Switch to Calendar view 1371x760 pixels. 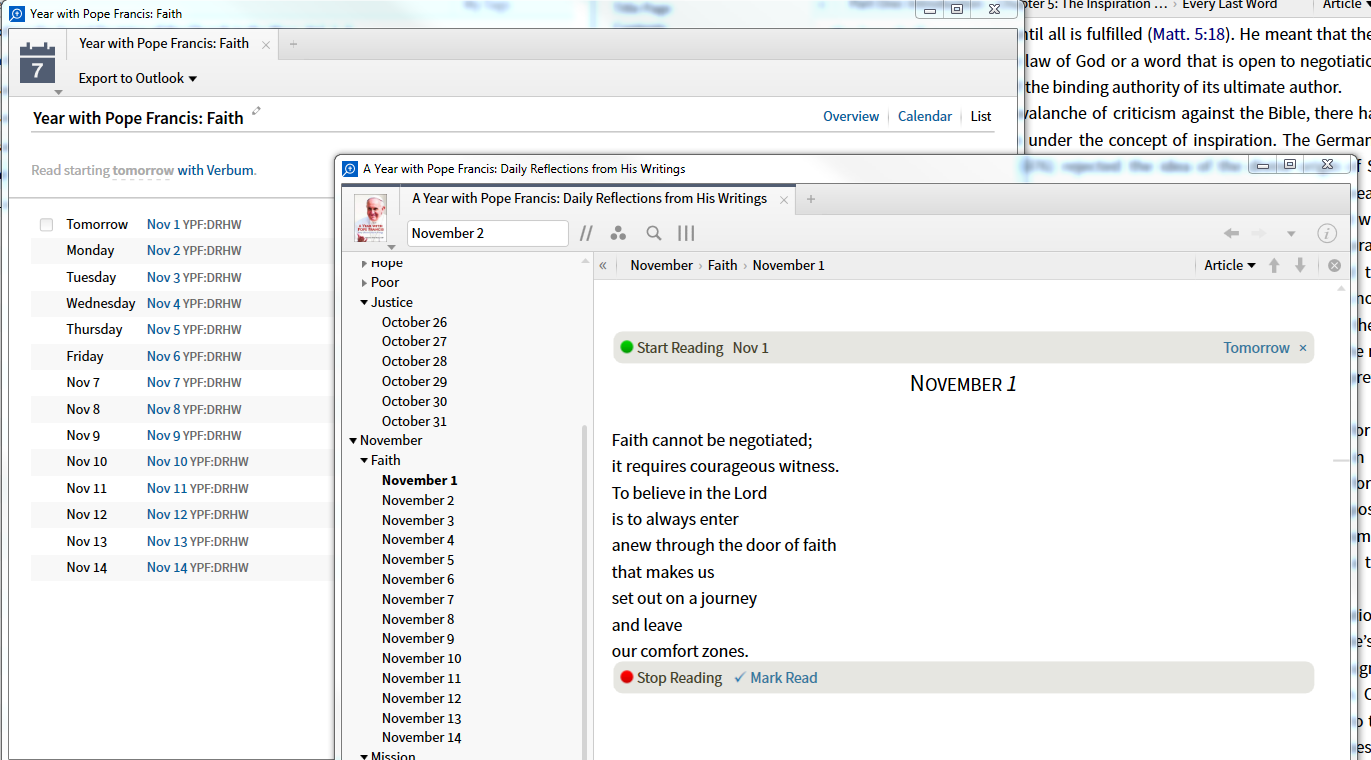925,116
